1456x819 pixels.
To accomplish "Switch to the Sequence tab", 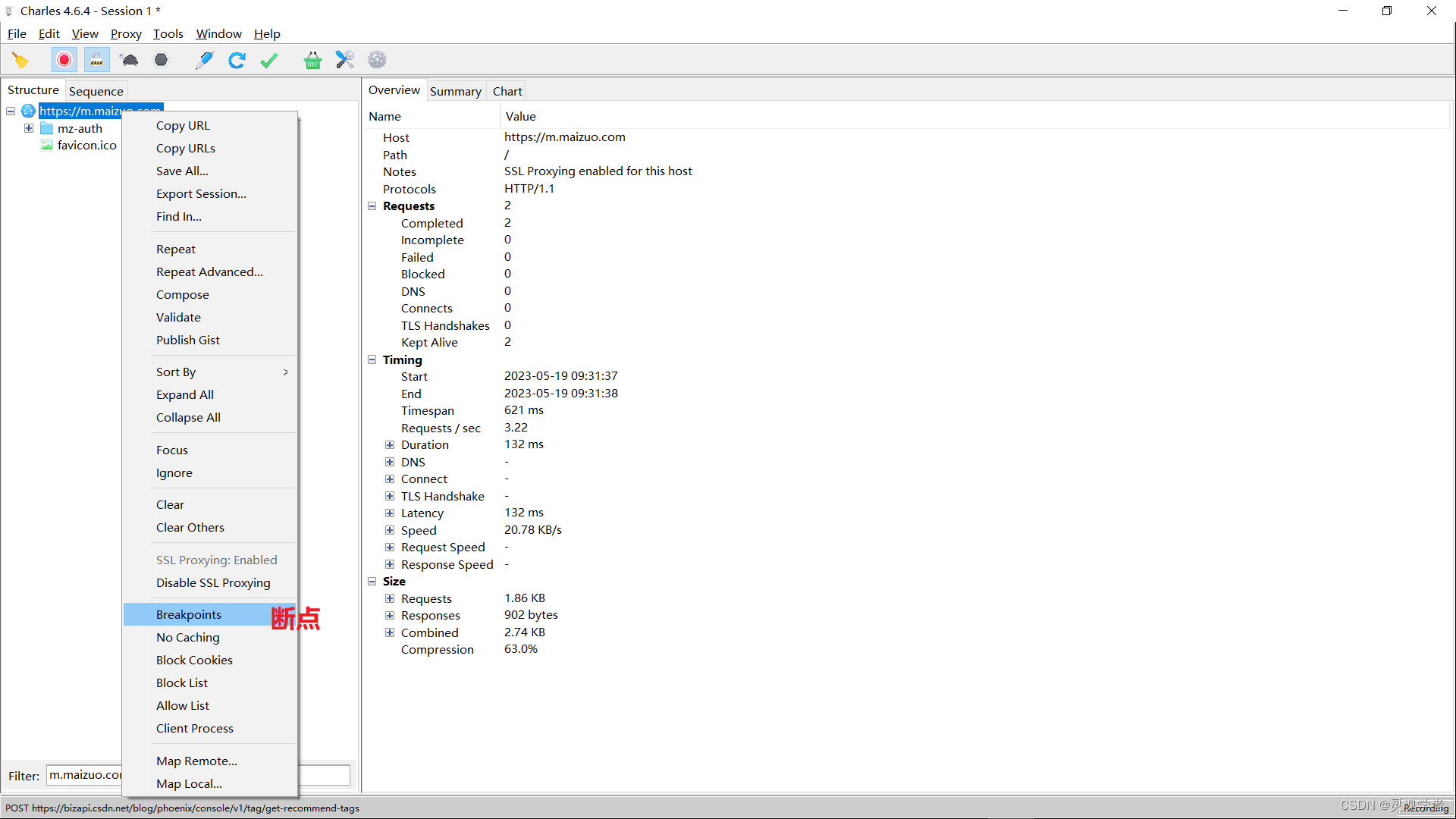I will (96, 91).
